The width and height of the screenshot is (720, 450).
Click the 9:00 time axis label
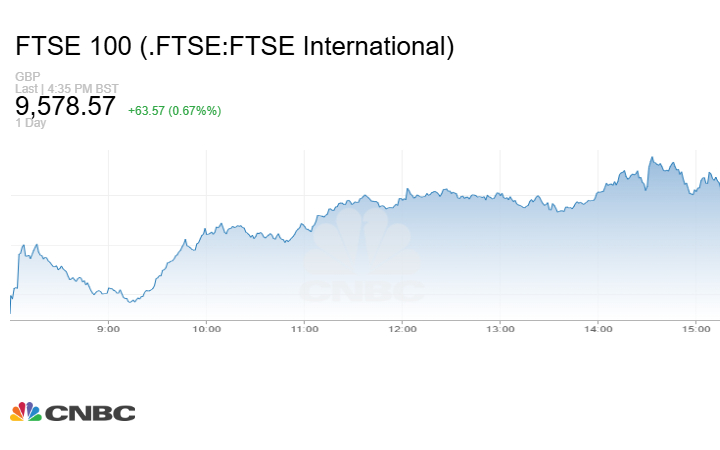click(108, 328)
